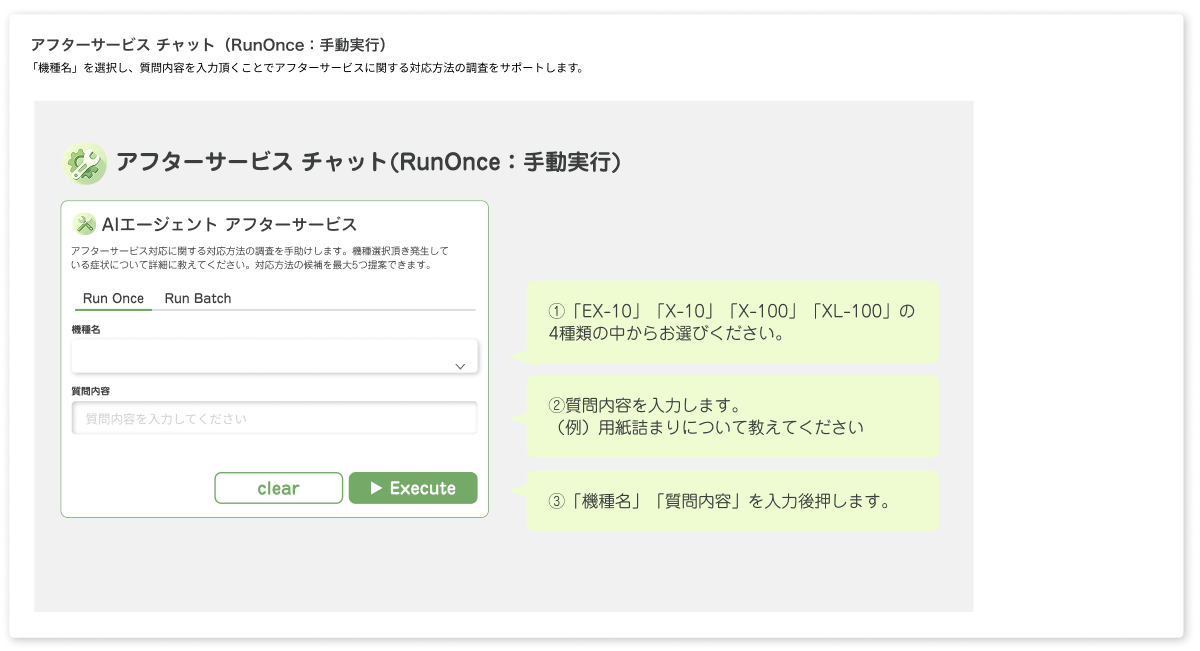Viewport: 1200px width, 651px height.
Task: Click the green wrench gear logo icon
Action: point(85,163)
